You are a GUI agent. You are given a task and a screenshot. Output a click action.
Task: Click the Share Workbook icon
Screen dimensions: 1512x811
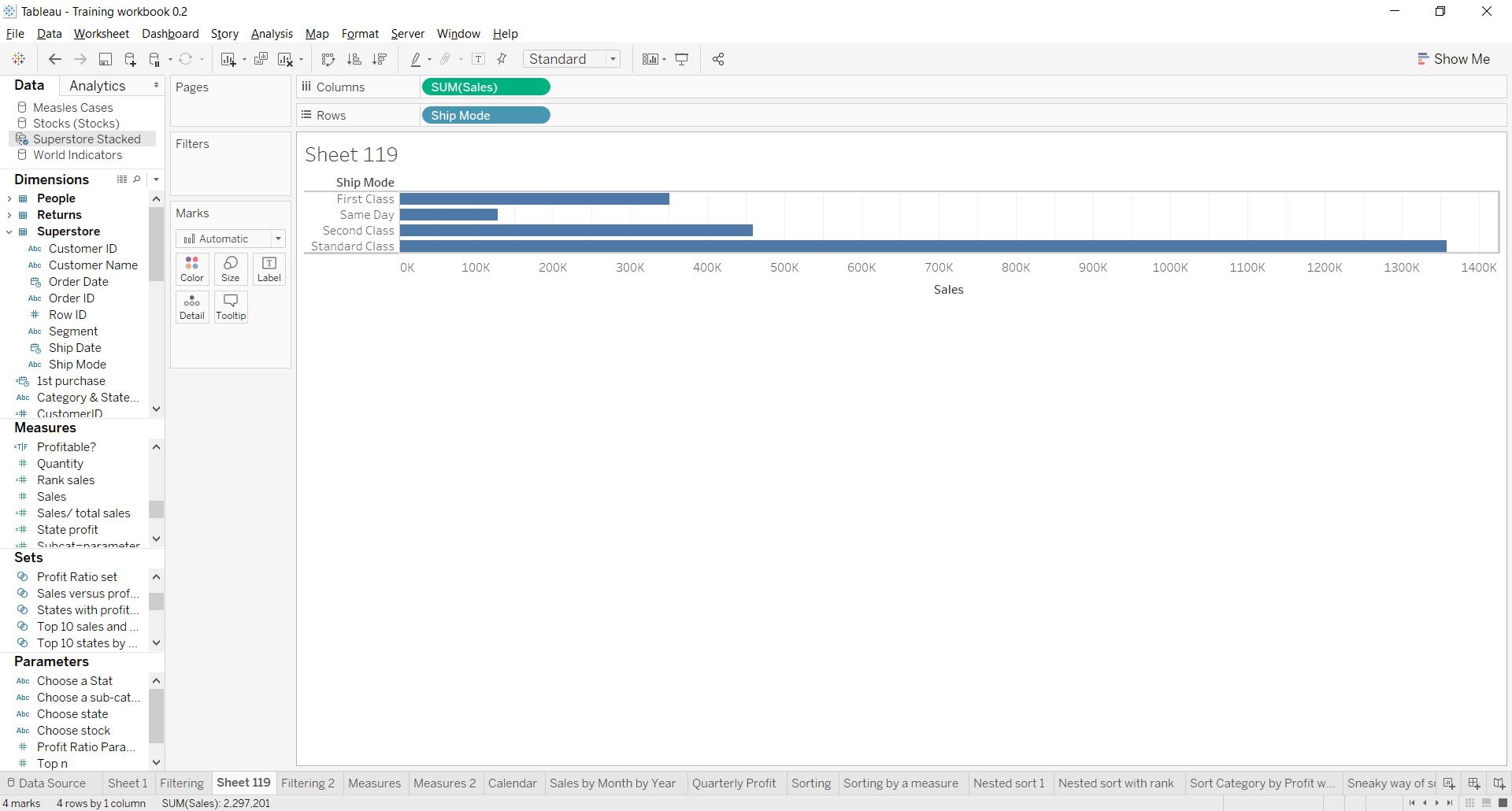pos(717,59)
